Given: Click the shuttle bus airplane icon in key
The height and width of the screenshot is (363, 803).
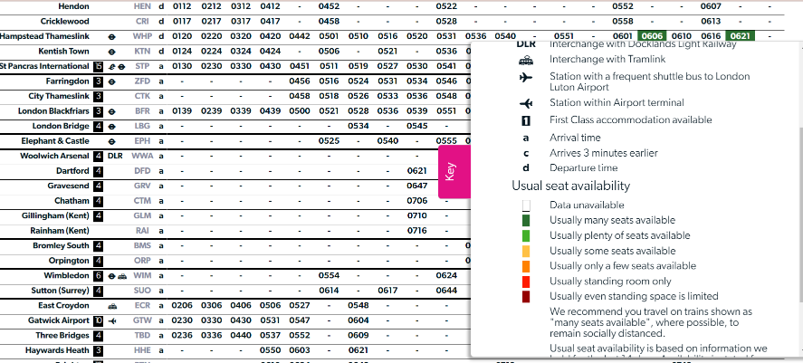Looking at the screenshot, I should click(526, 77).
